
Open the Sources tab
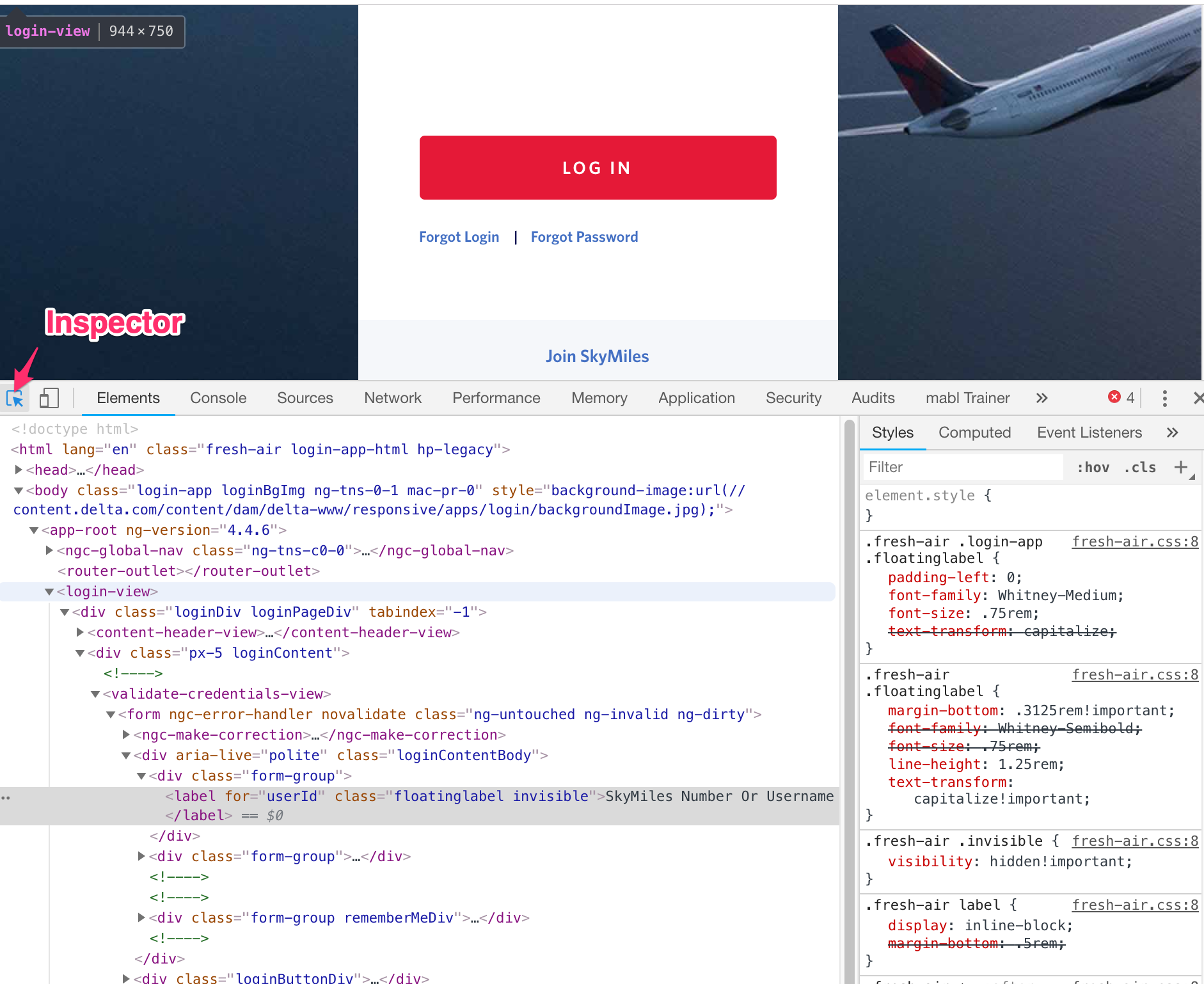point(305,398)
